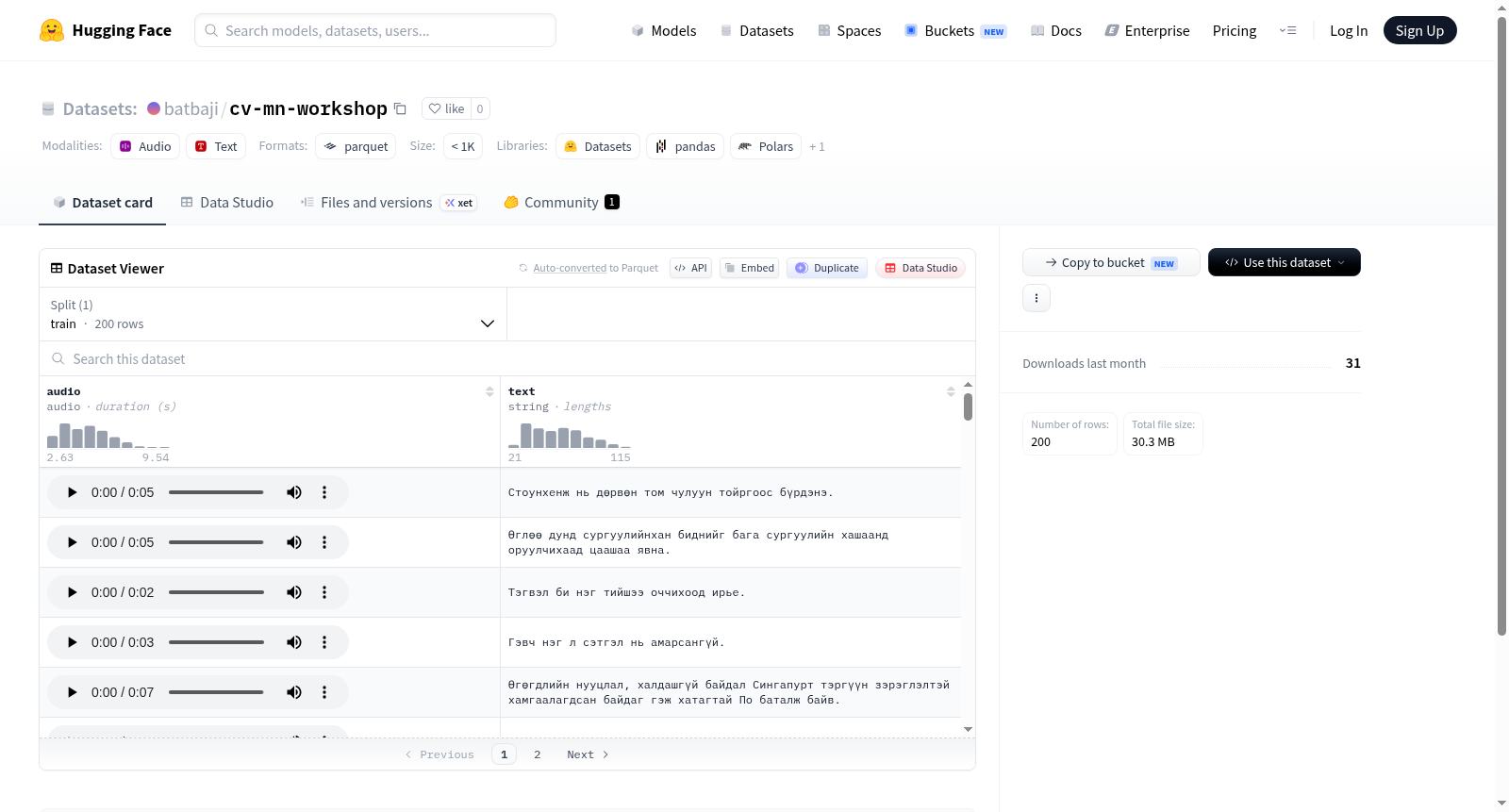The width and height of the screenshot is (1509, 812).
Task: Filter by the Text modality tag
Action: pyautogui.click(x=216, y=146)
